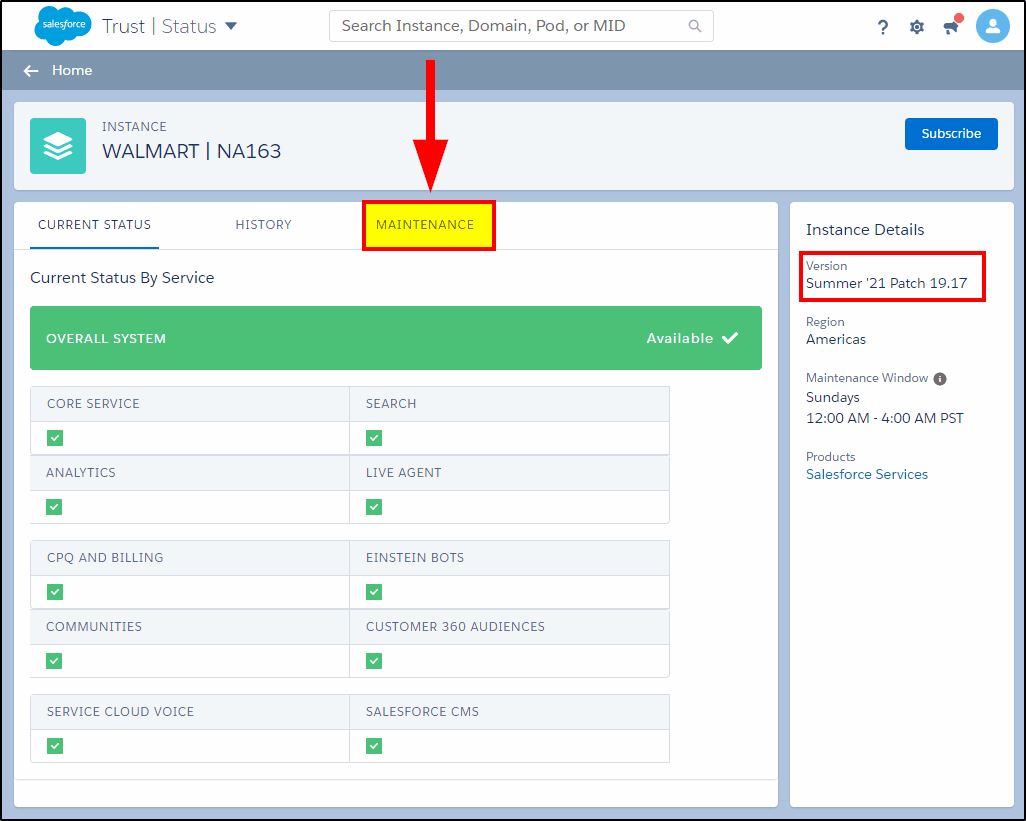1026x821 pixels.
Task: Click the Current Status By Service heading
Action: coord(122,277)
